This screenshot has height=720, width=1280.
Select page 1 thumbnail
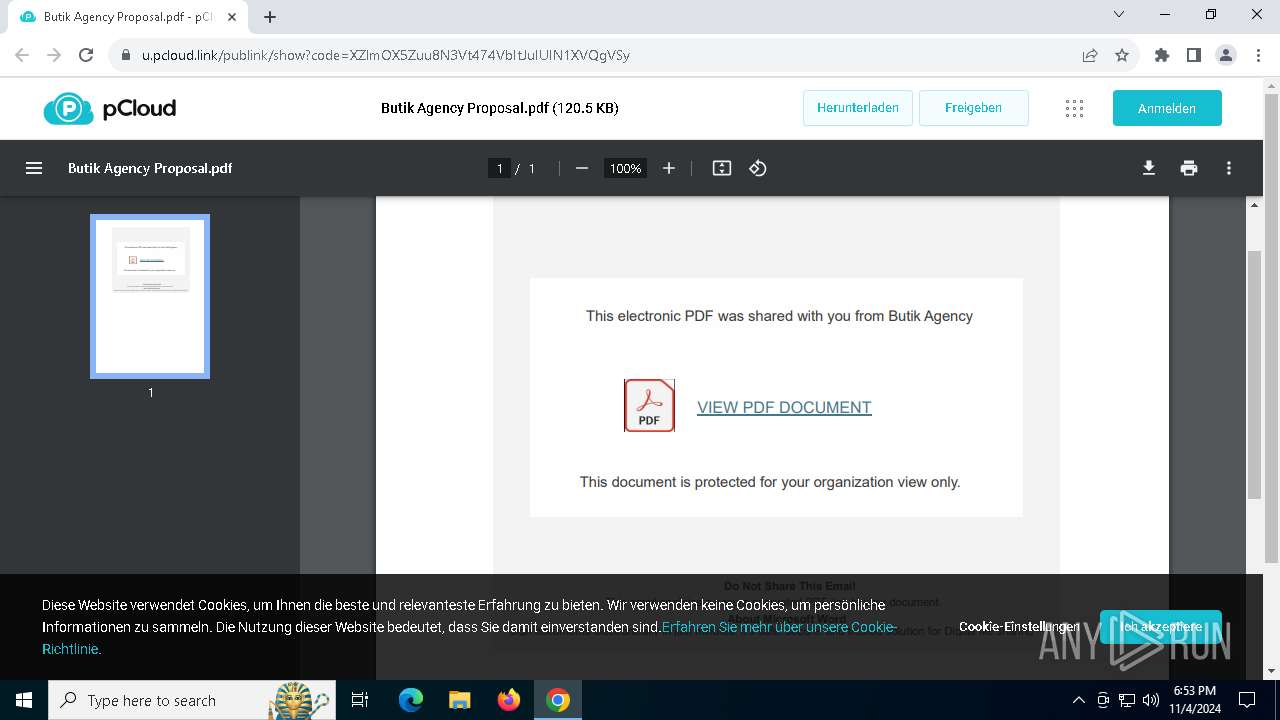(x=150, y=296)
